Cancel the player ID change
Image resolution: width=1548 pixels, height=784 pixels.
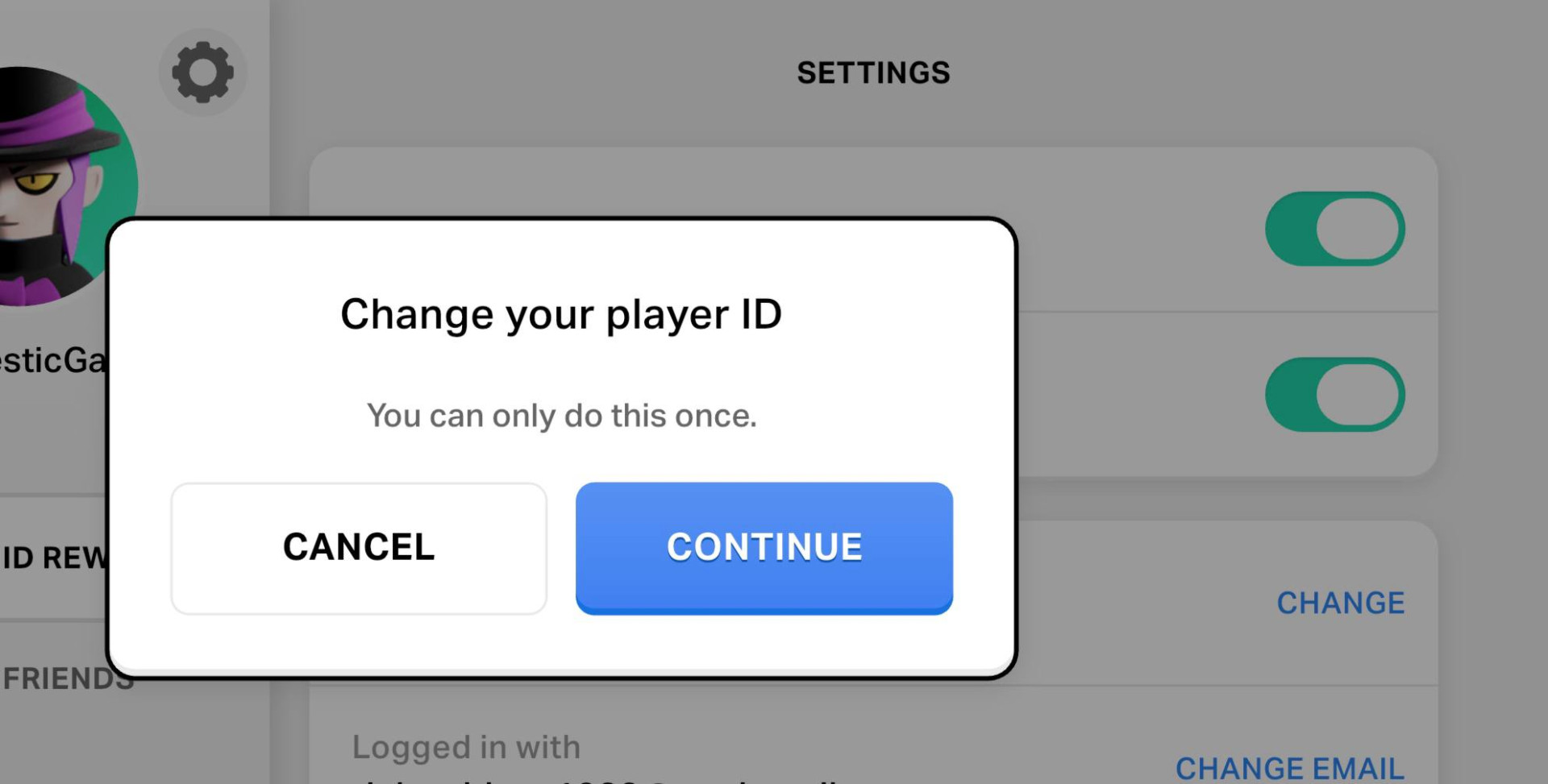pos(359,548)
